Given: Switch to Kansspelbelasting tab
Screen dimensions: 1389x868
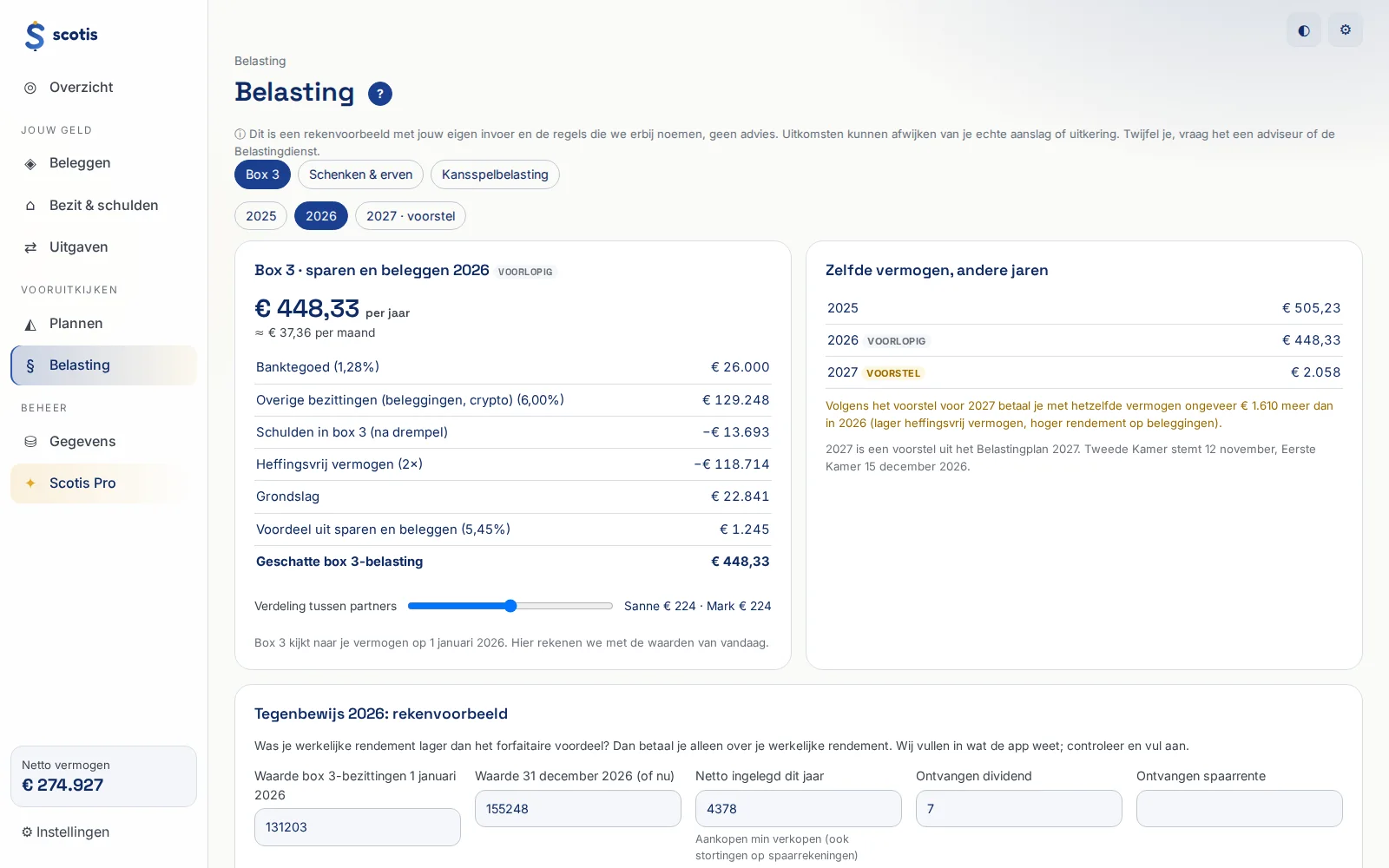Looking at the screenshot, I should (x=495, y=174).
